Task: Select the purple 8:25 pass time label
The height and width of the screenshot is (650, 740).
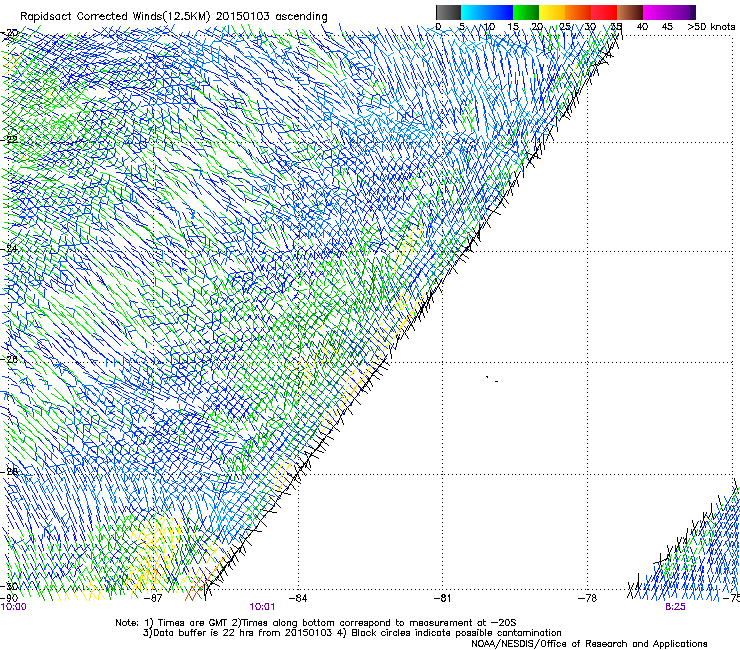Action: click(x=675, y=607)
